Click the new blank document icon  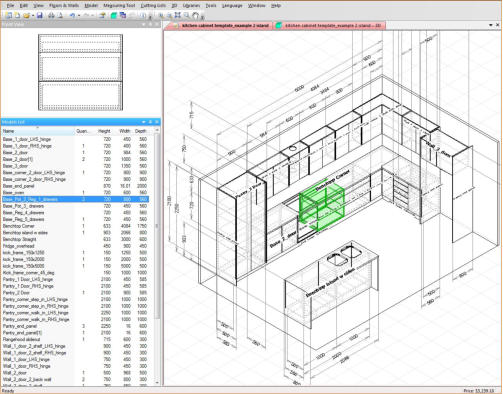[17, 15]
